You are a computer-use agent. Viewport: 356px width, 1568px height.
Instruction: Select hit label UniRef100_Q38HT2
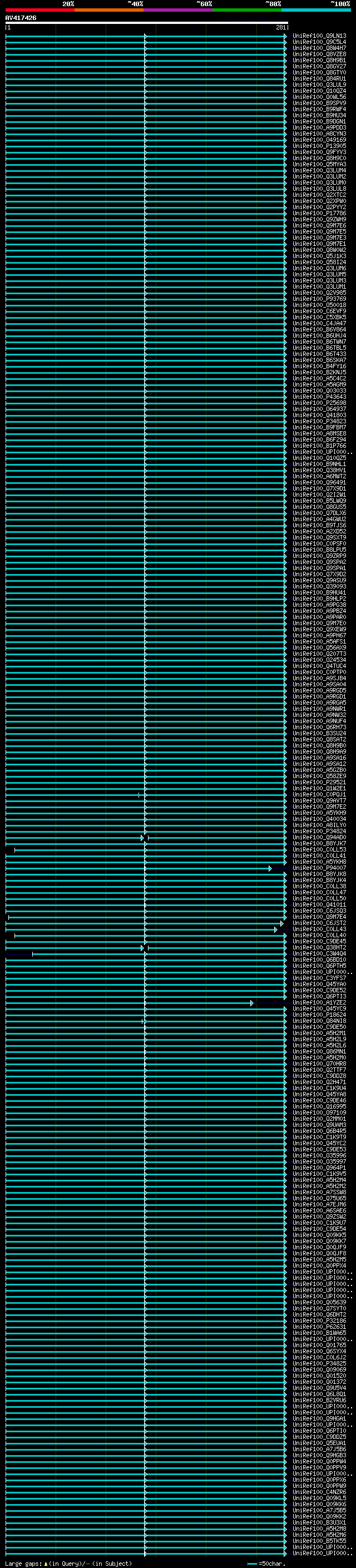(319, 947)
